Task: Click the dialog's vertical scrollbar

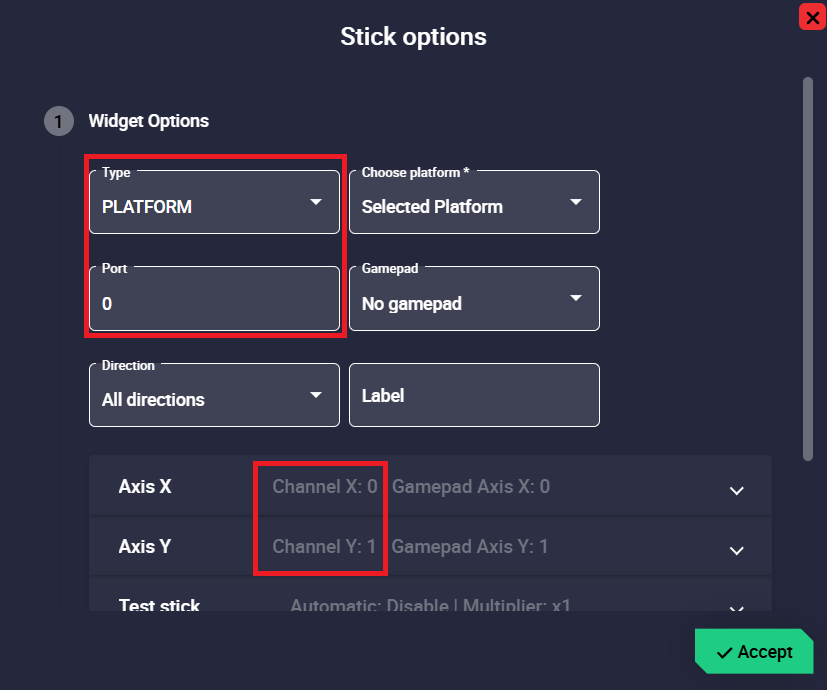Action: [807, 268]
